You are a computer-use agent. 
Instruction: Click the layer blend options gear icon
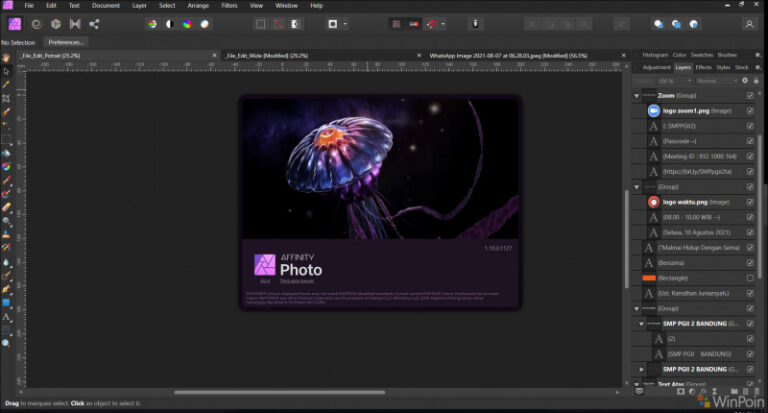point(745,81)
